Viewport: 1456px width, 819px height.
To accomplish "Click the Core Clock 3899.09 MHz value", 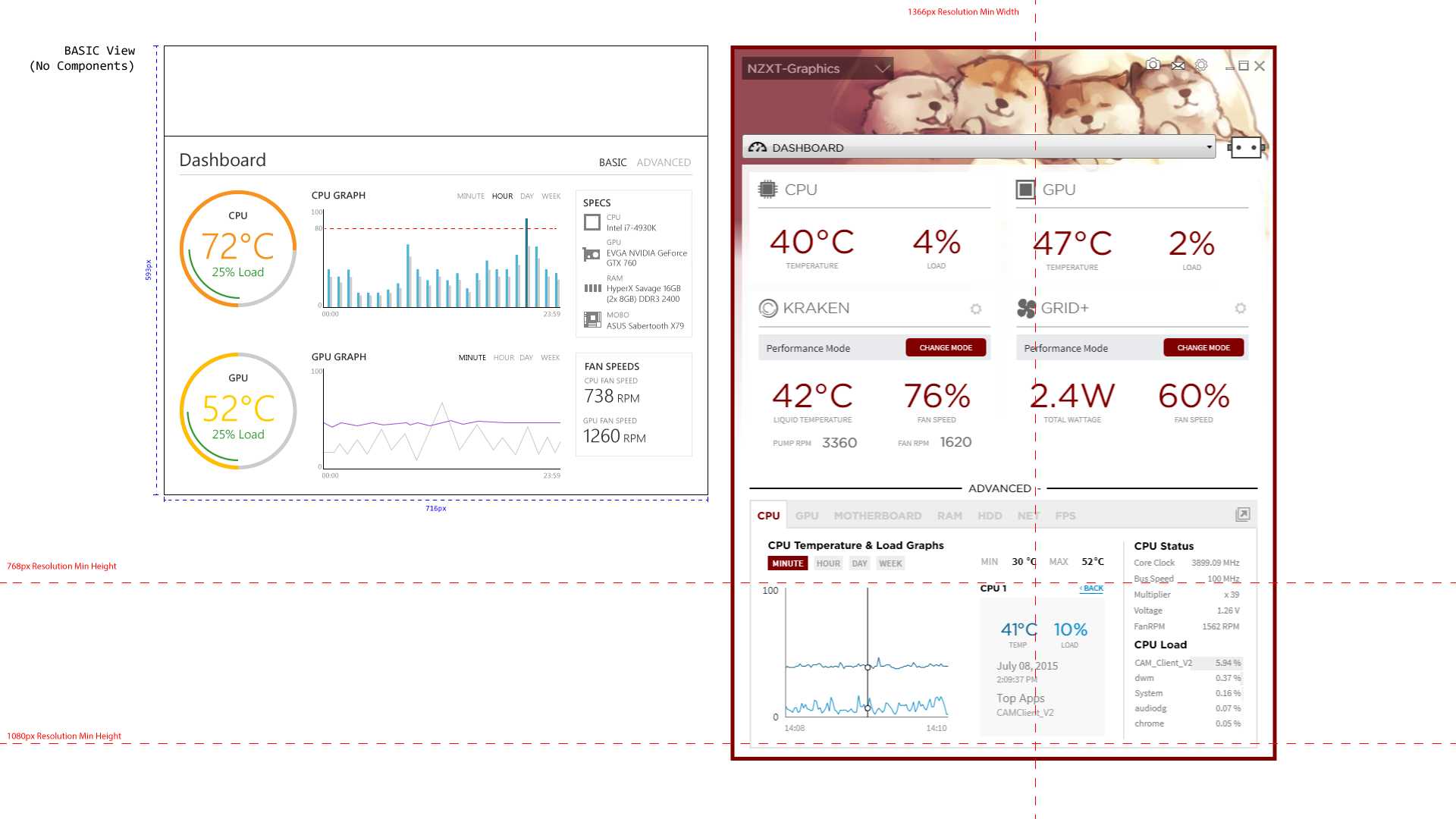I will (1215, 563).
